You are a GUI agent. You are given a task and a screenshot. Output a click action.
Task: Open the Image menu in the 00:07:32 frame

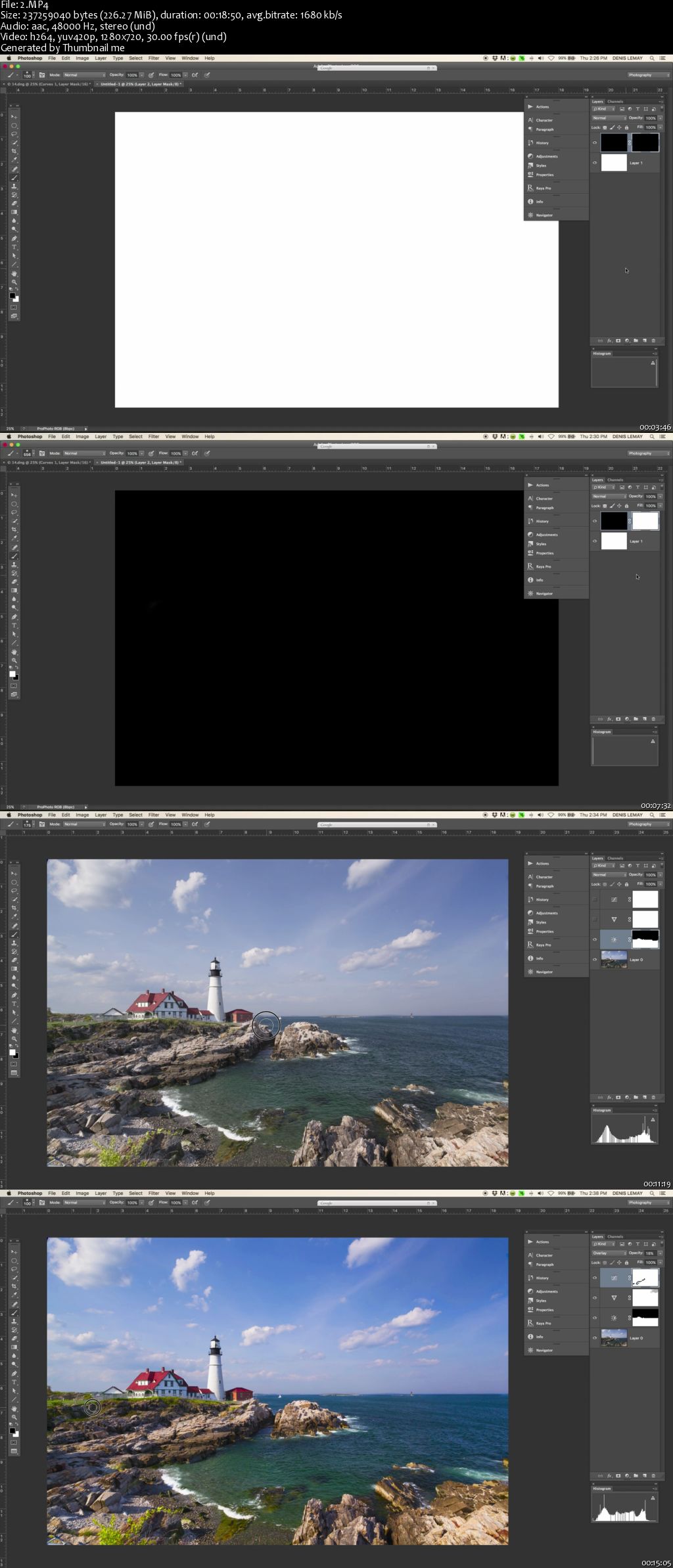click(x=82, y=437)
